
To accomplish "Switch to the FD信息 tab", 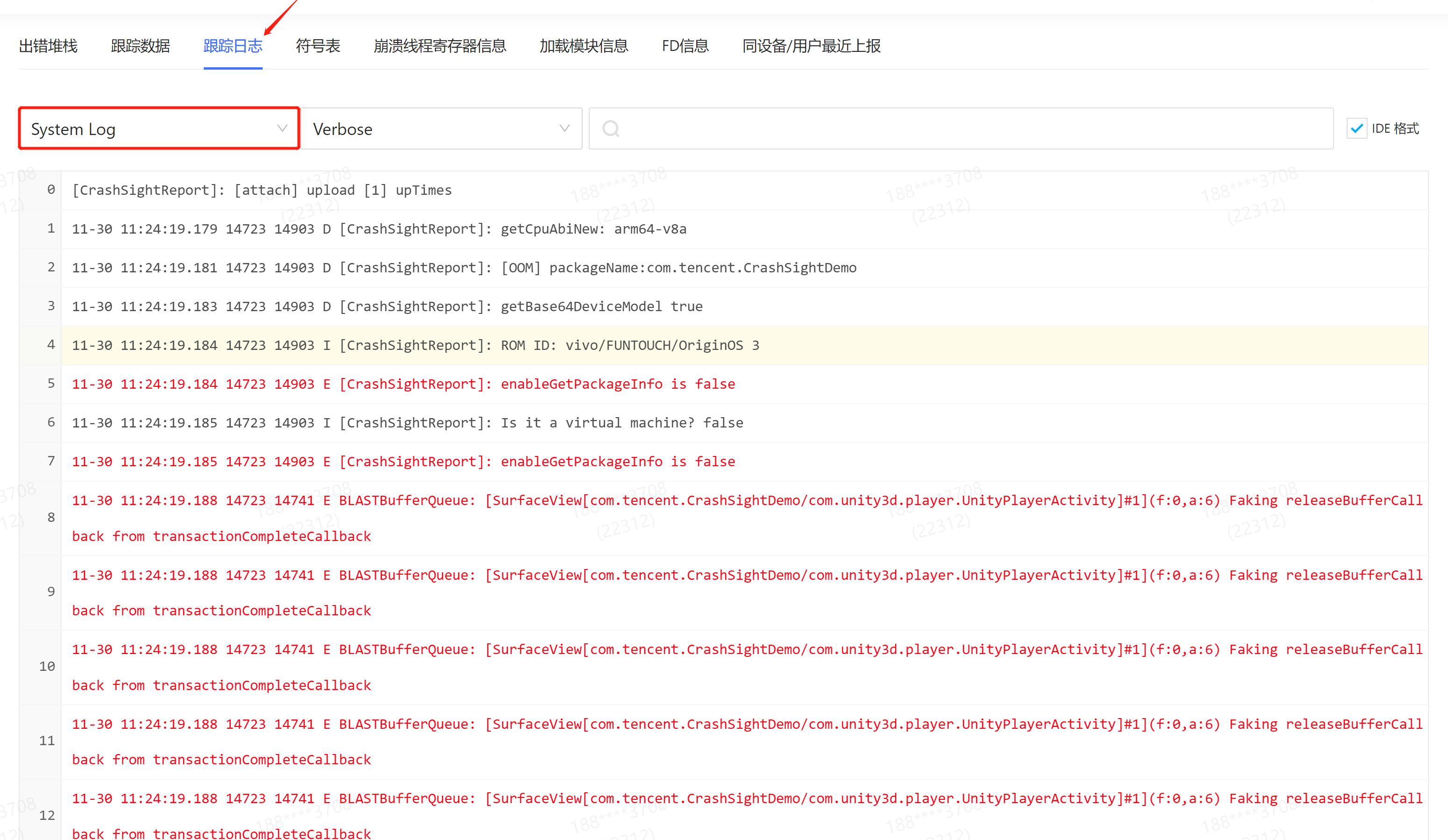I will click(685, 46).
